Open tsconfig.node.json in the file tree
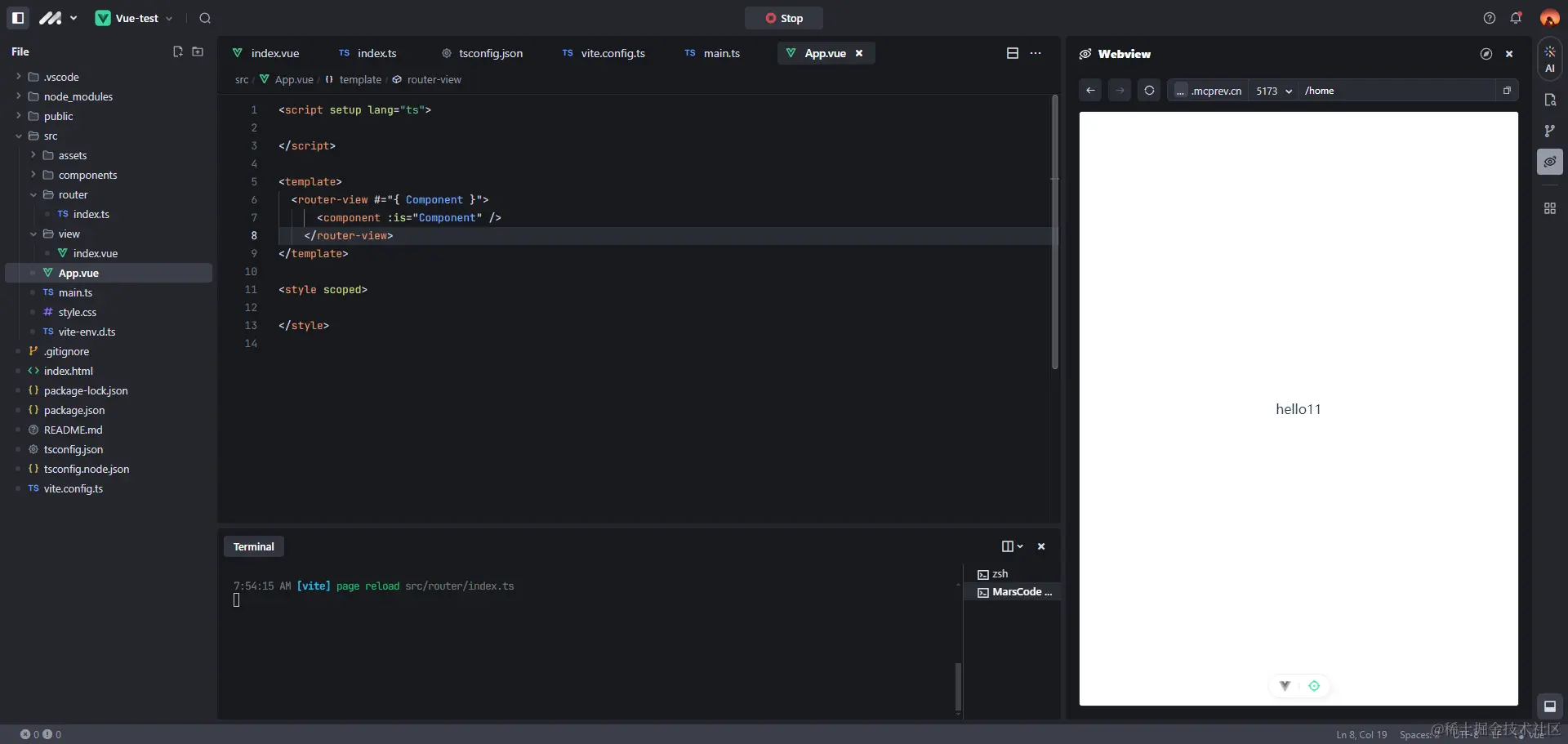This screenshot has height=744, width=1568. [109, 469]
